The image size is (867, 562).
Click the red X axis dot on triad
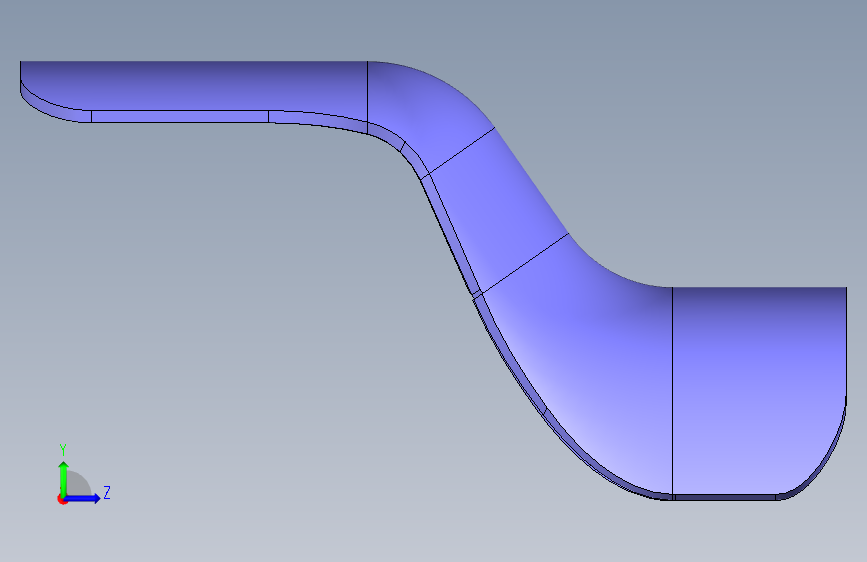62,500
